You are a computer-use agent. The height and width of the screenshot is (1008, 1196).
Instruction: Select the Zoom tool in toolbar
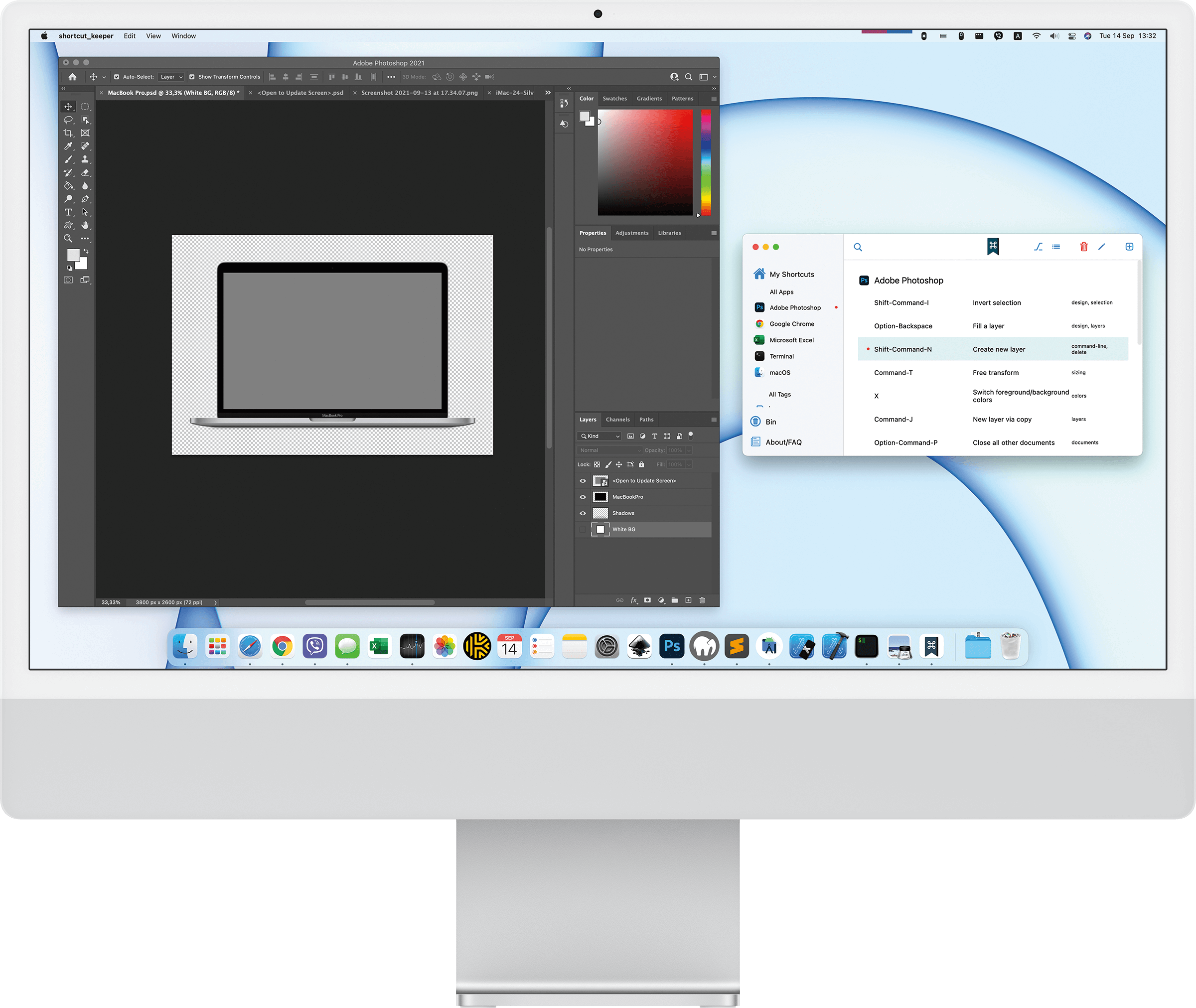[x=68, y=238]
